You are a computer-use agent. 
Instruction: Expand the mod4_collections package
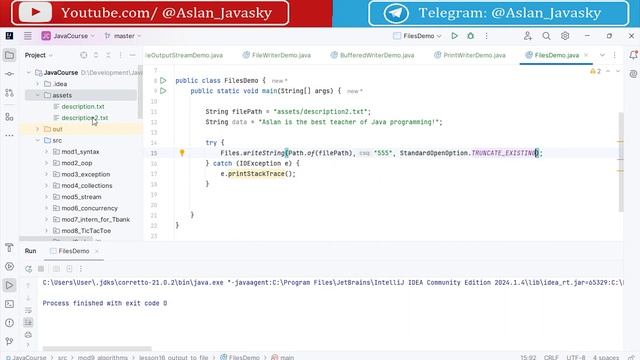[47, 185]
